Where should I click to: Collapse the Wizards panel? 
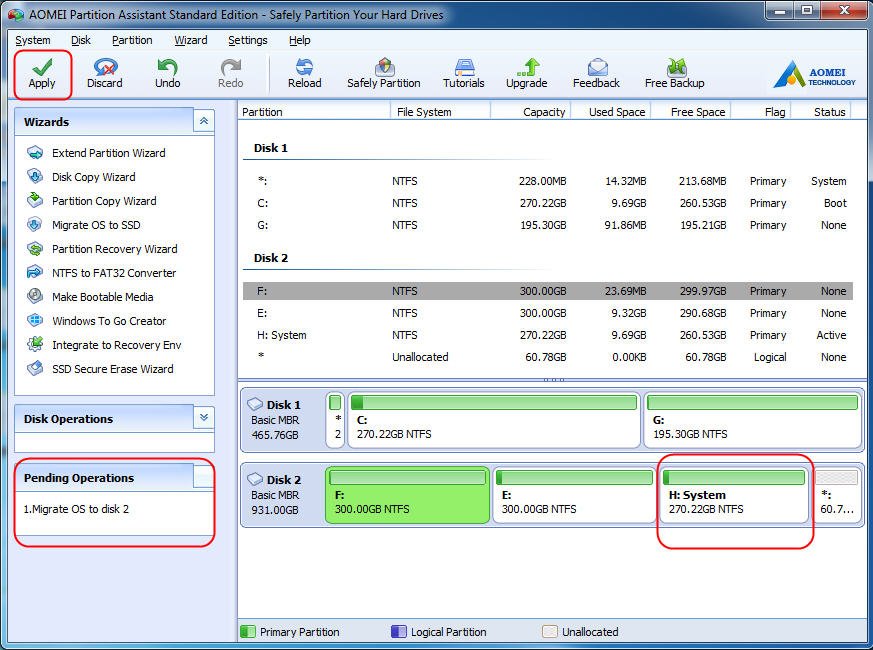pos(204,121)
